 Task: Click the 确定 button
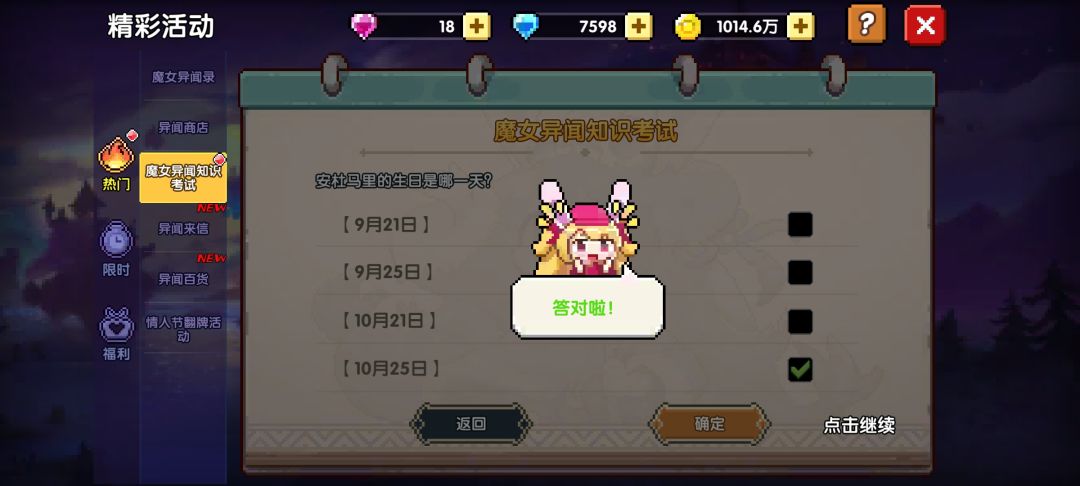coord(709,424)
